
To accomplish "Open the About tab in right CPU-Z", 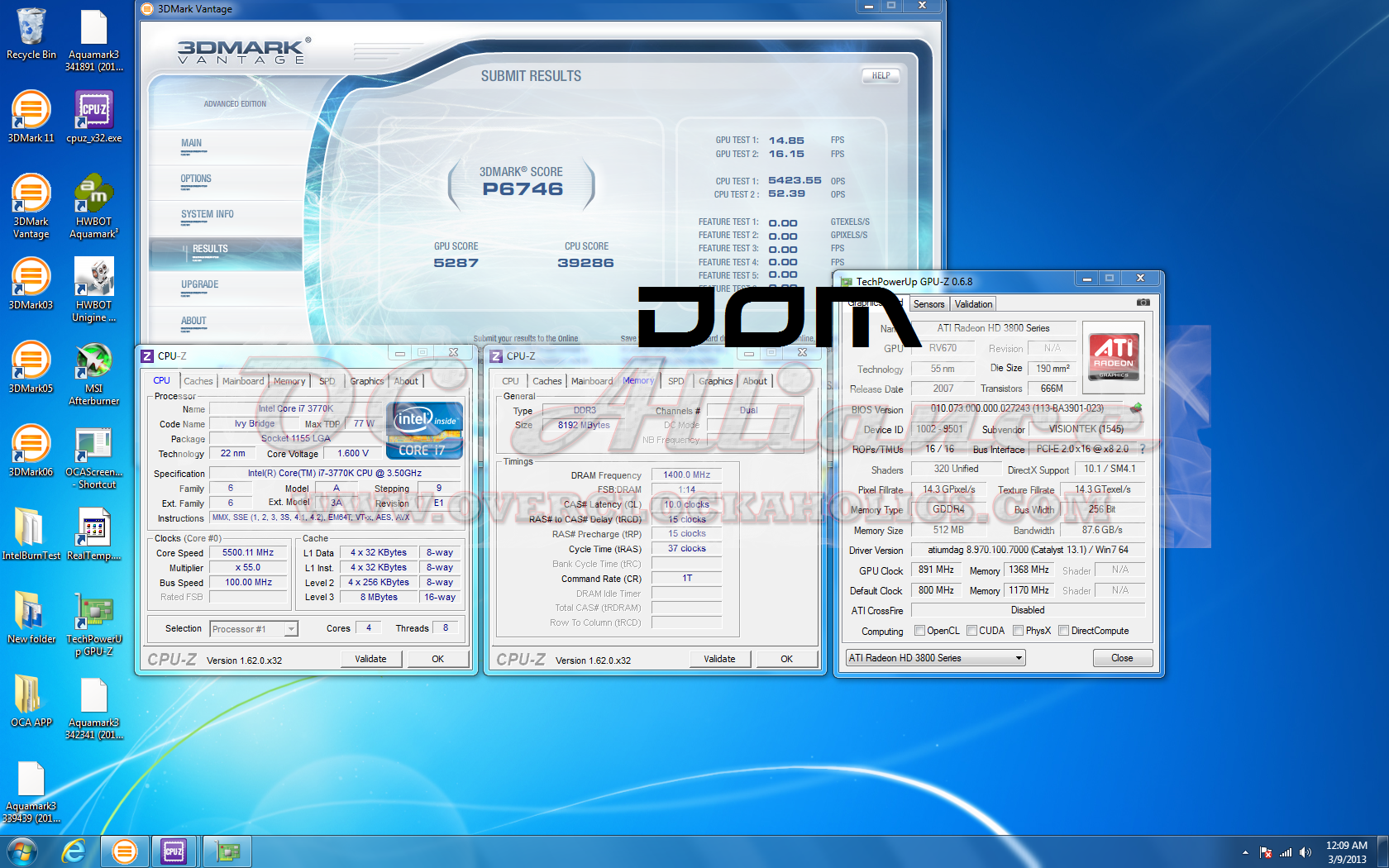I will coord(755,381).
